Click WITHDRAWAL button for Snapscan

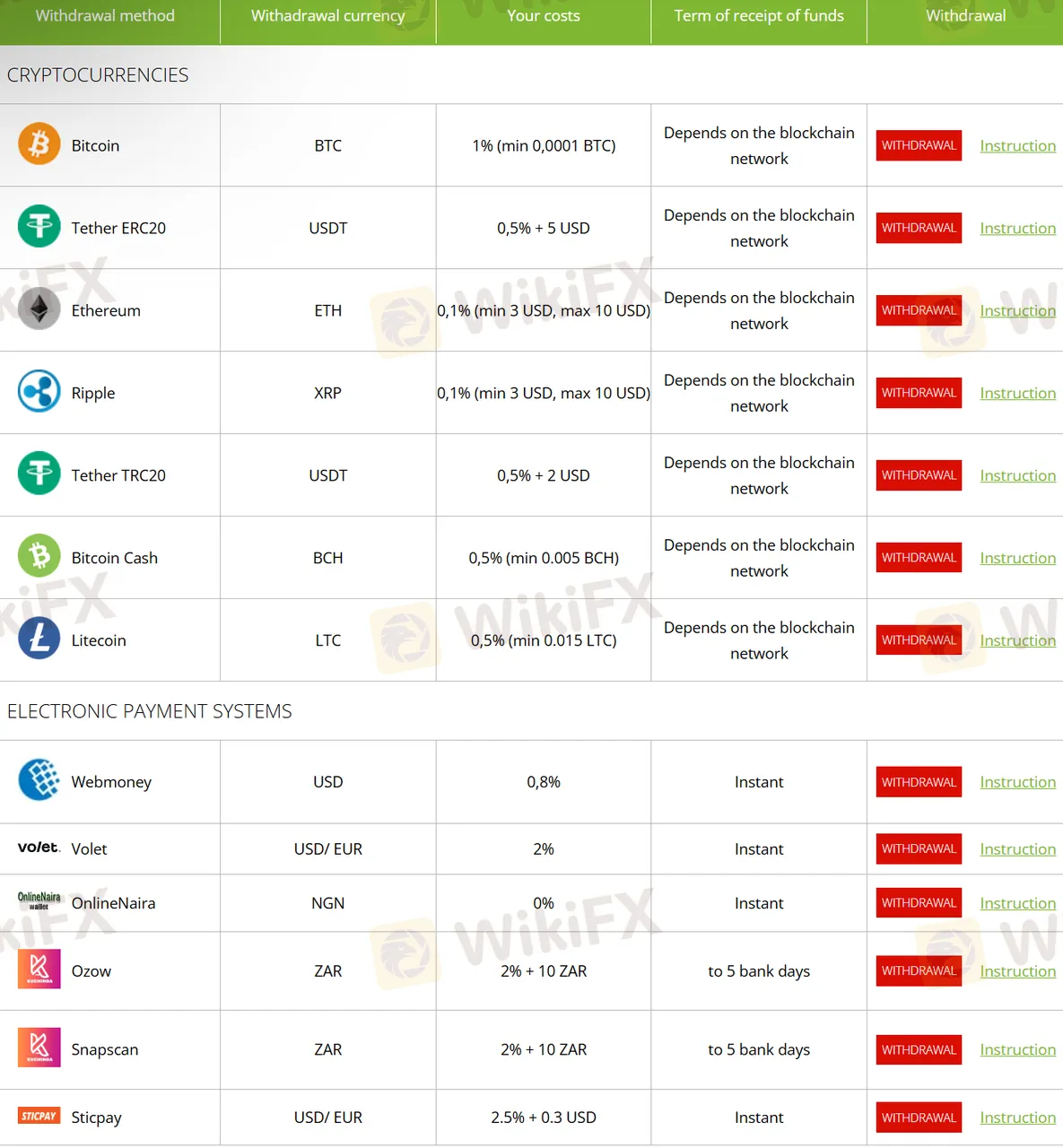point(919,1049)
